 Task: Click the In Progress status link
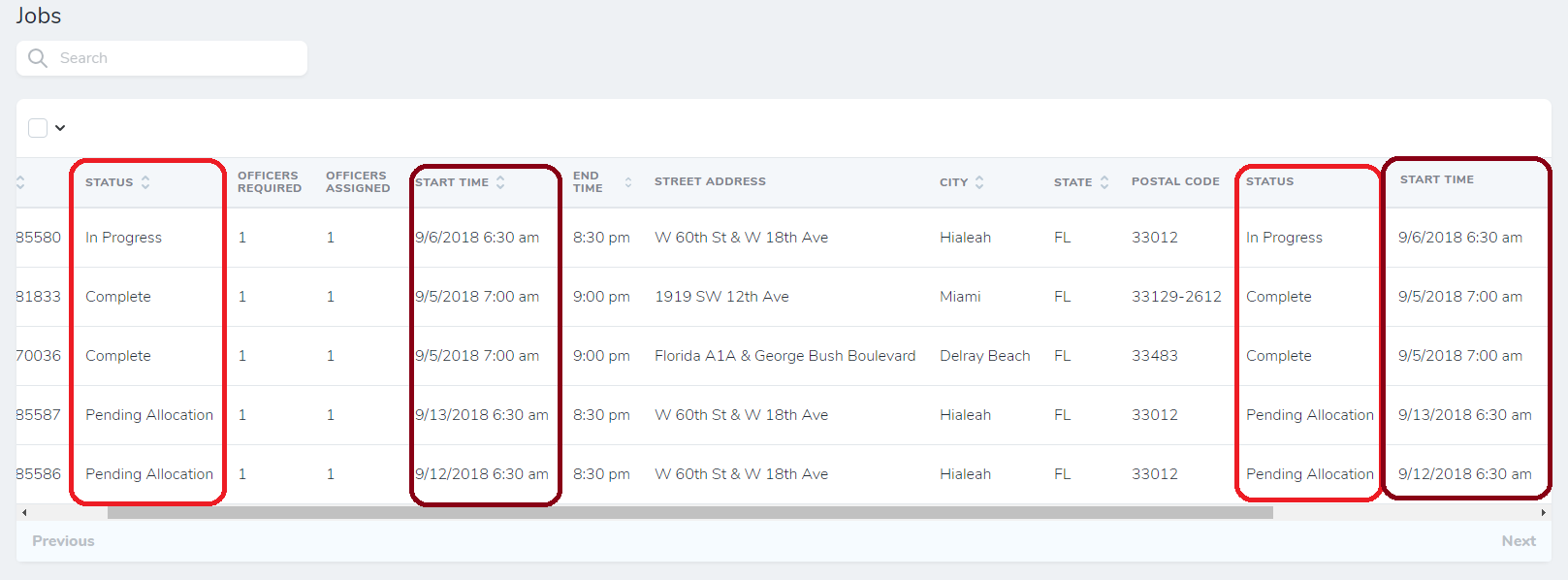pos(122,237)
